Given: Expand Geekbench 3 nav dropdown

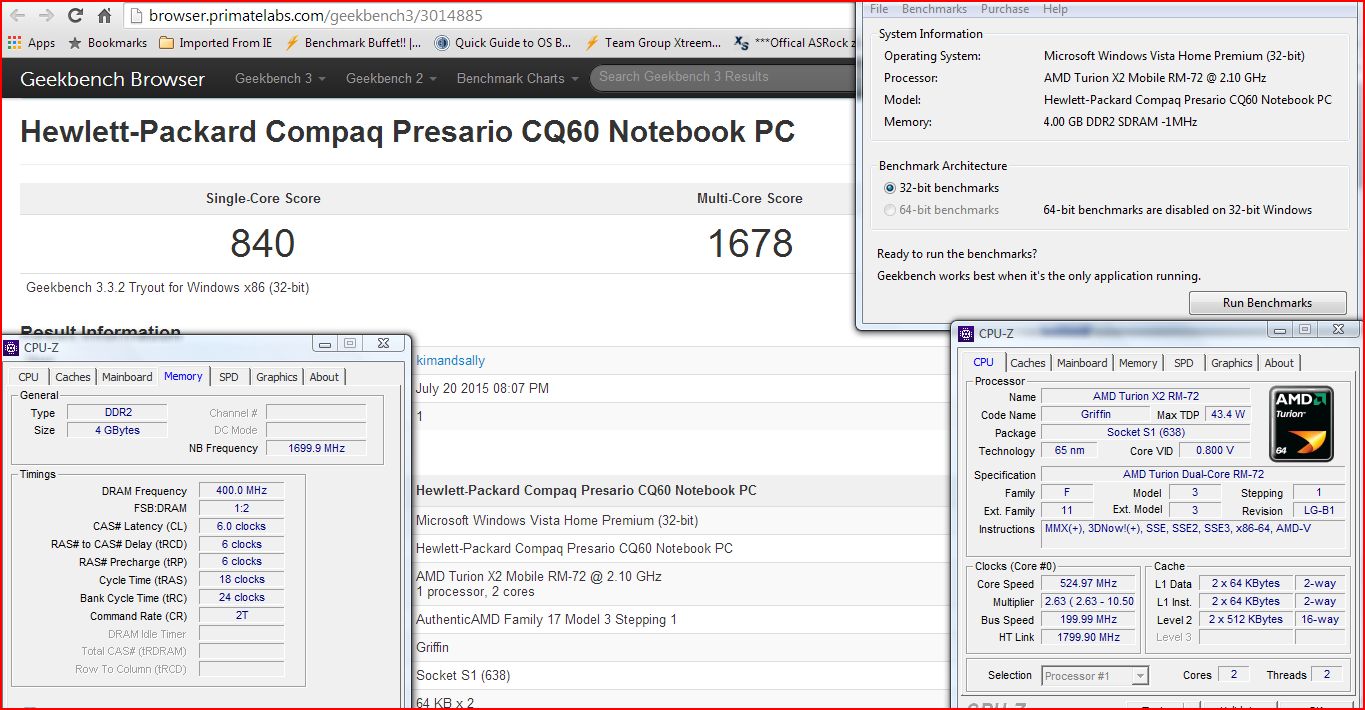Looking at the screenshot, I should coord(280,78).
